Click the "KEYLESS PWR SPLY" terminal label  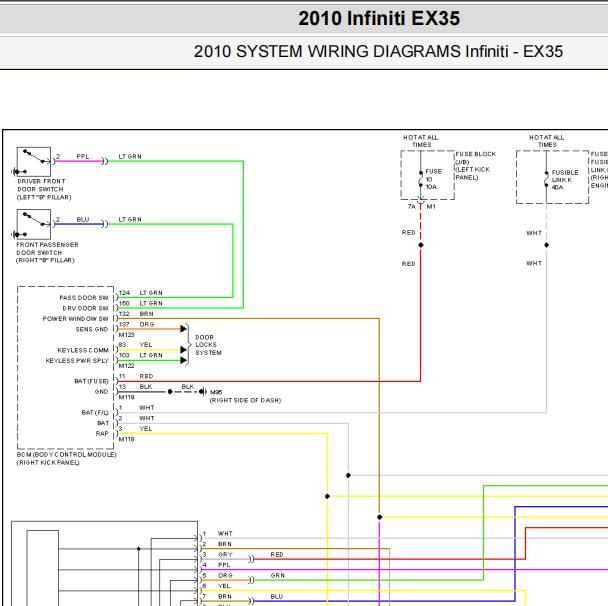[x=77, y=361]
